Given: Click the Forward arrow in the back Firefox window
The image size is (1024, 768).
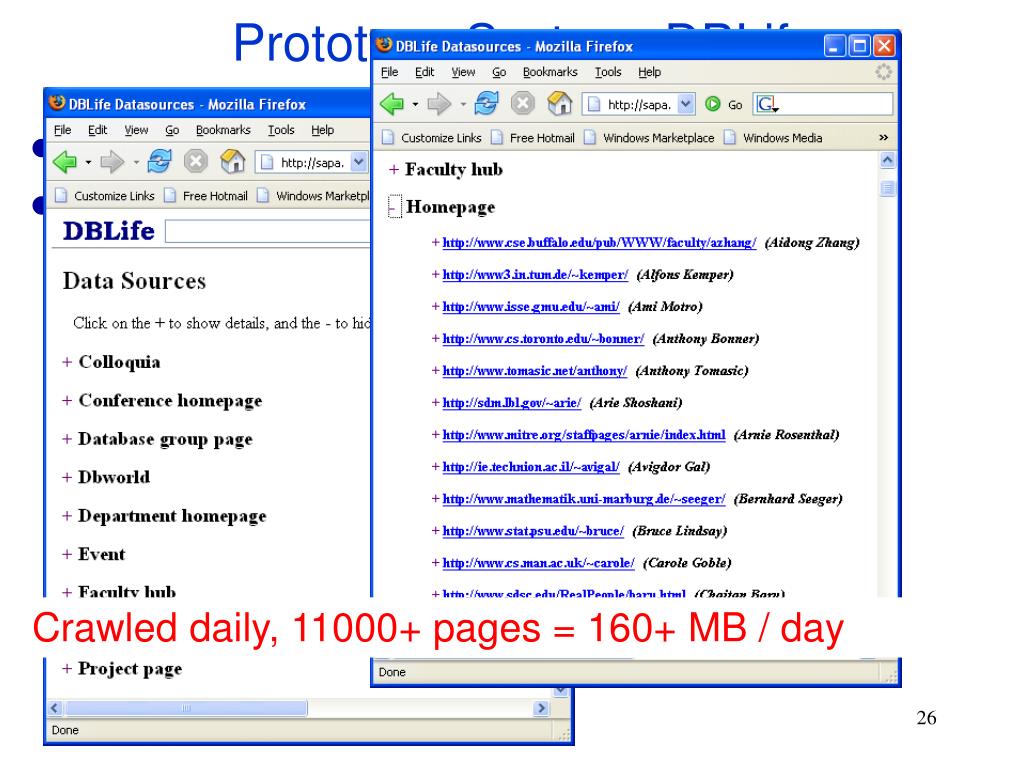Looking at the screenshot, I should pyautogui.click(x=112, y=161).
